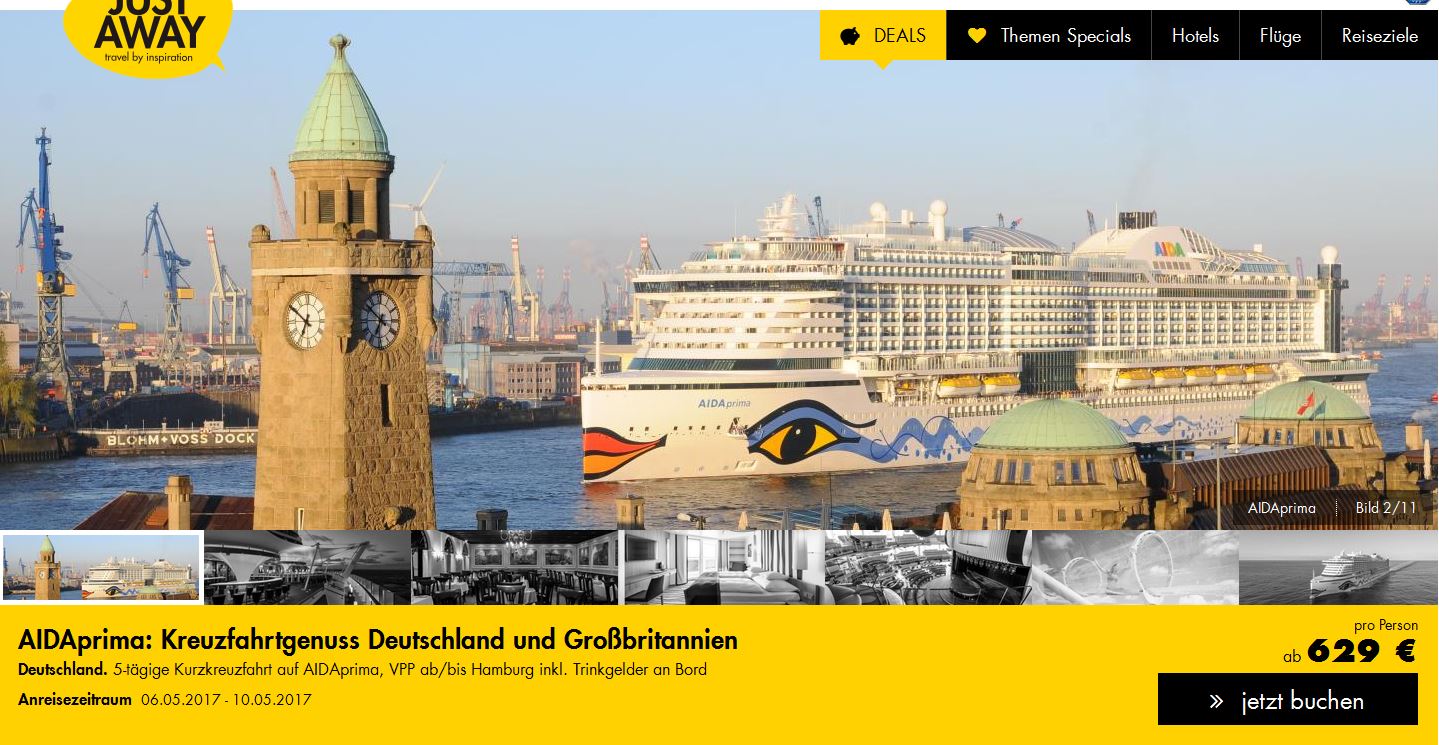Viewport: 1439px width, 745px height.
Task: Click the jetzt buchen button
Action: coord(1288,699)
